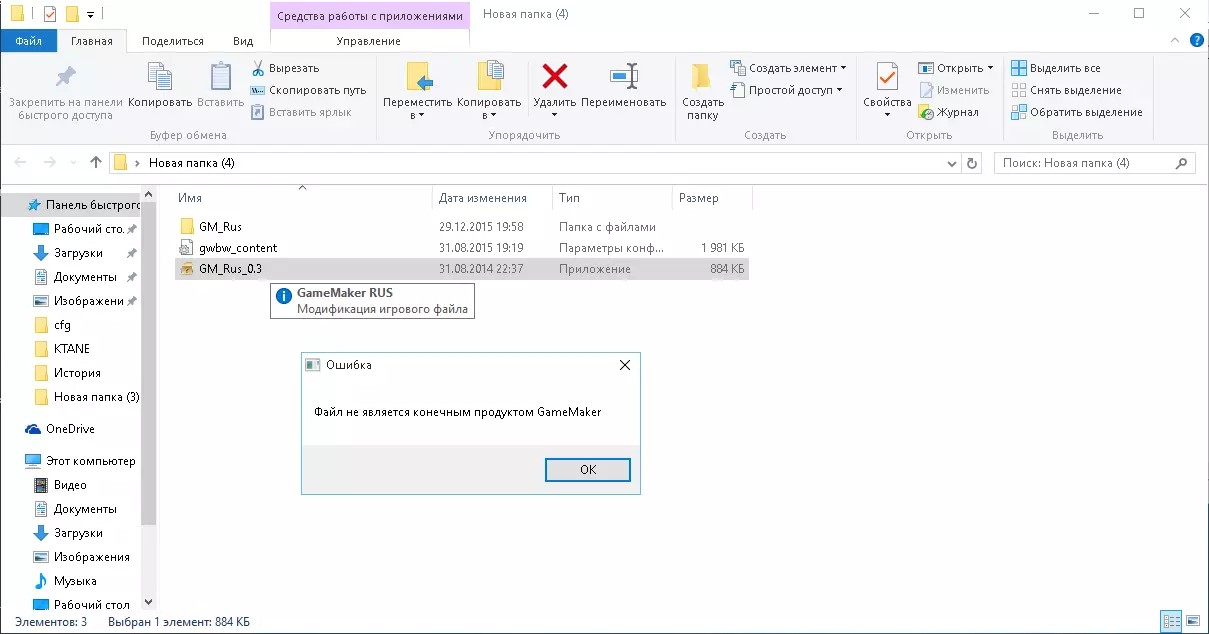Click the Изменить edit command
1209x634 pixels.
953,90
